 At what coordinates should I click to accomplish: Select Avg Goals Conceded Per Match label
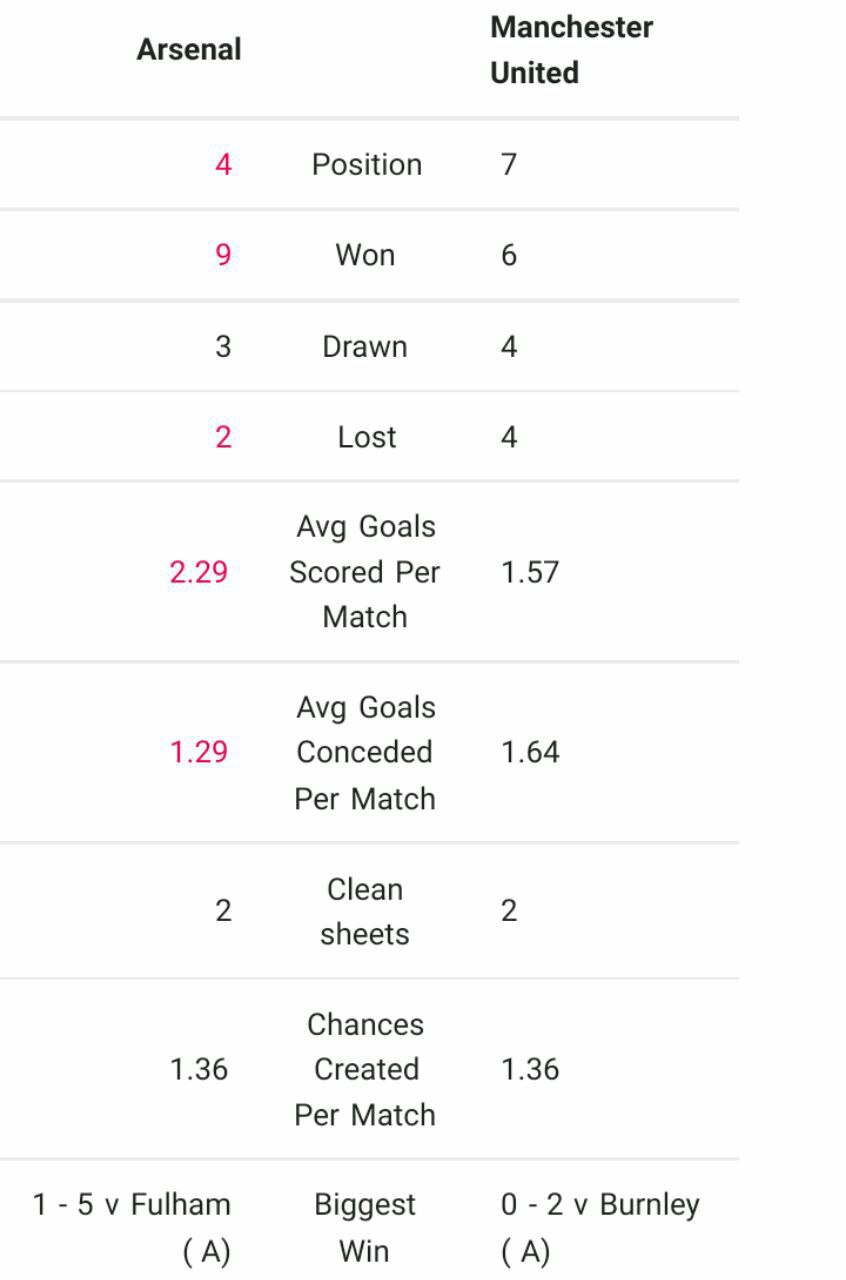[x=365, y=752]
